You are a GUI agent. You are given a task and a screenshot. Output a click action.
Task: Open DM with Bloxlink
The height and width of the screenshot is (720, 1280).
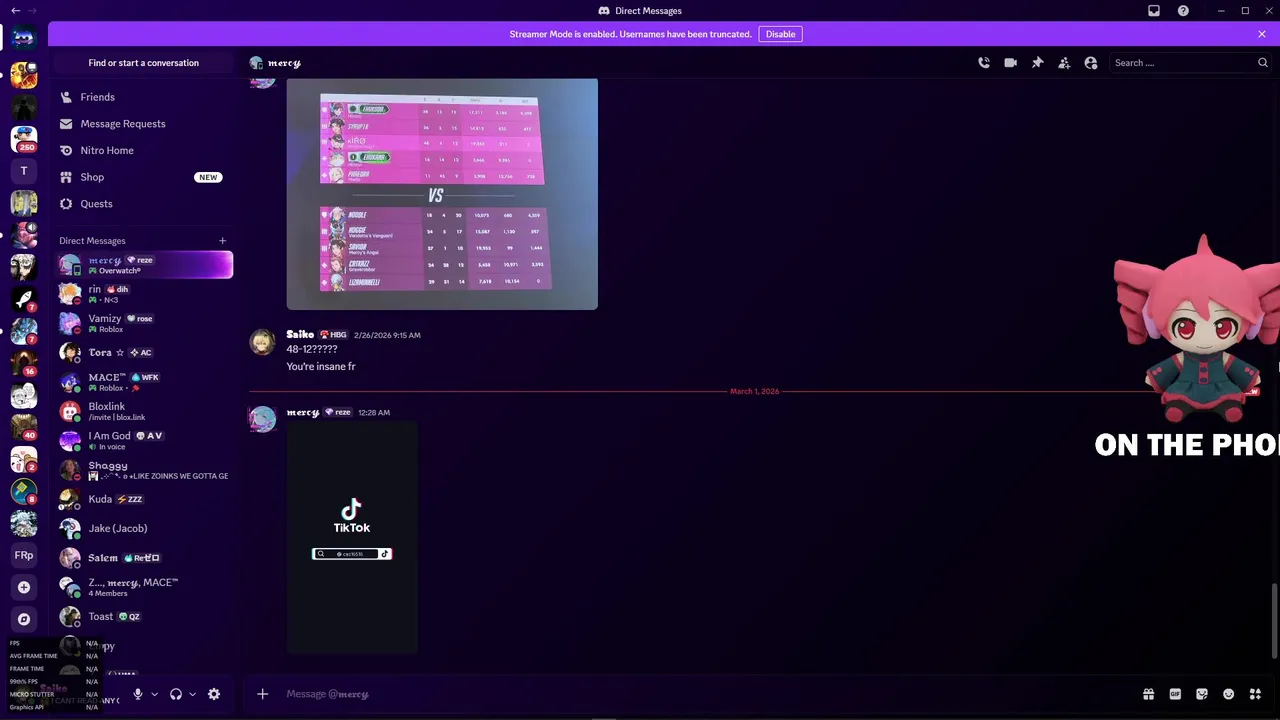pos(144,411)
